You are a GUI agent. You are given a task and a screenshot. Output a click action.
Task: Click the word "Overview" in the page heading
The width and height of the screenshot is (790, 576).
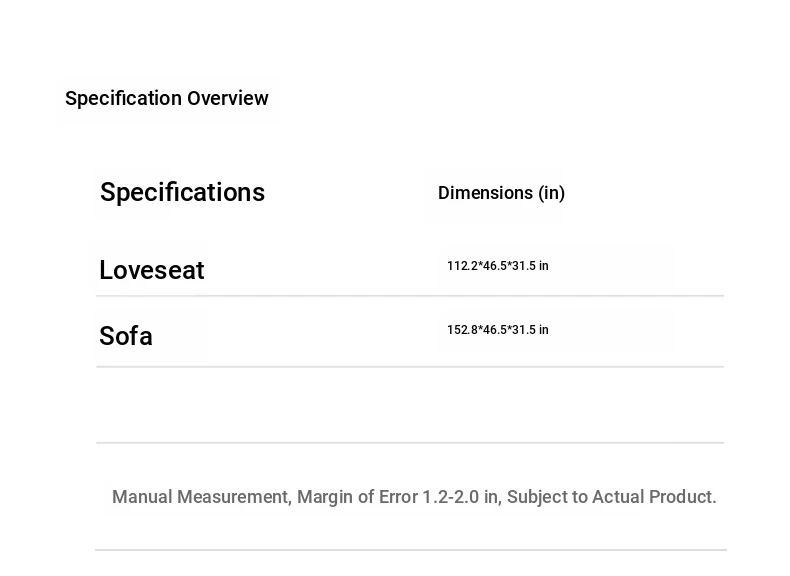228,98
